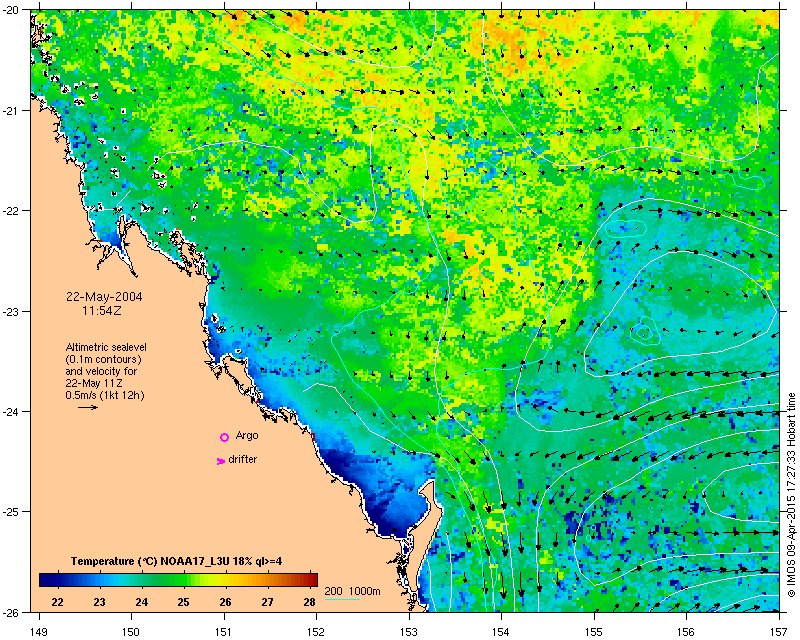Click the latitude axis label '-22'

[12, 211]
